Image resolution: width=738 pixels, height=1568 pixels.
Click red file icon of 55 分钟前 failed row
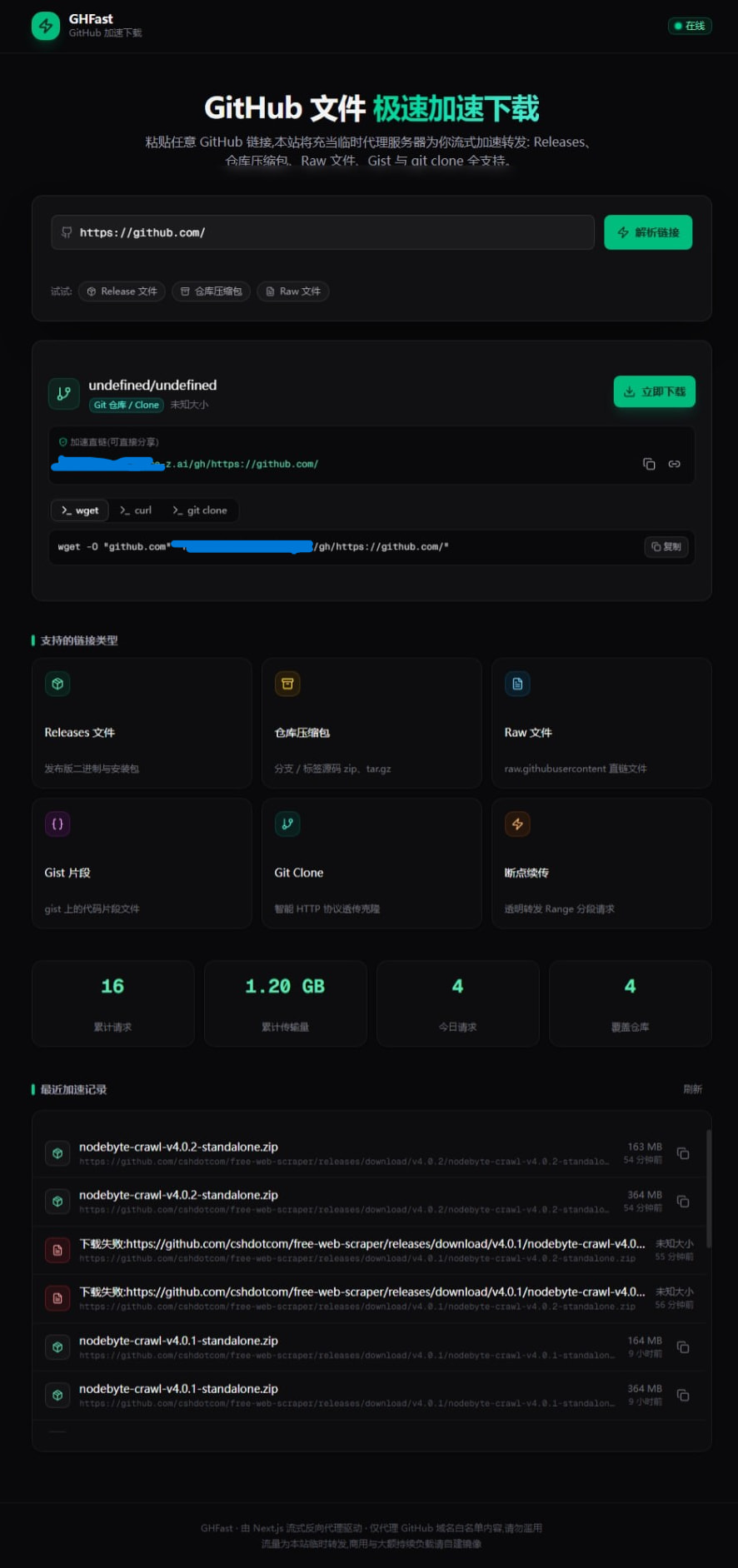57,1250
